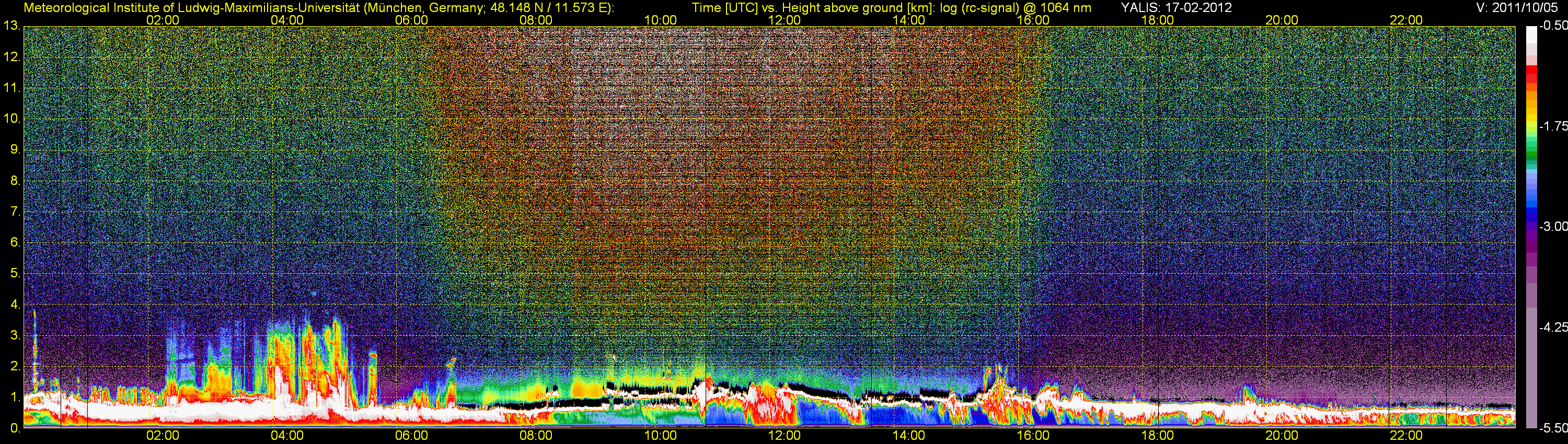Image resolution: width=1568 pixels, height=444 pixels.
Task: Pick the dark blue band of the color scale
Action: [x=1531, y=216]
